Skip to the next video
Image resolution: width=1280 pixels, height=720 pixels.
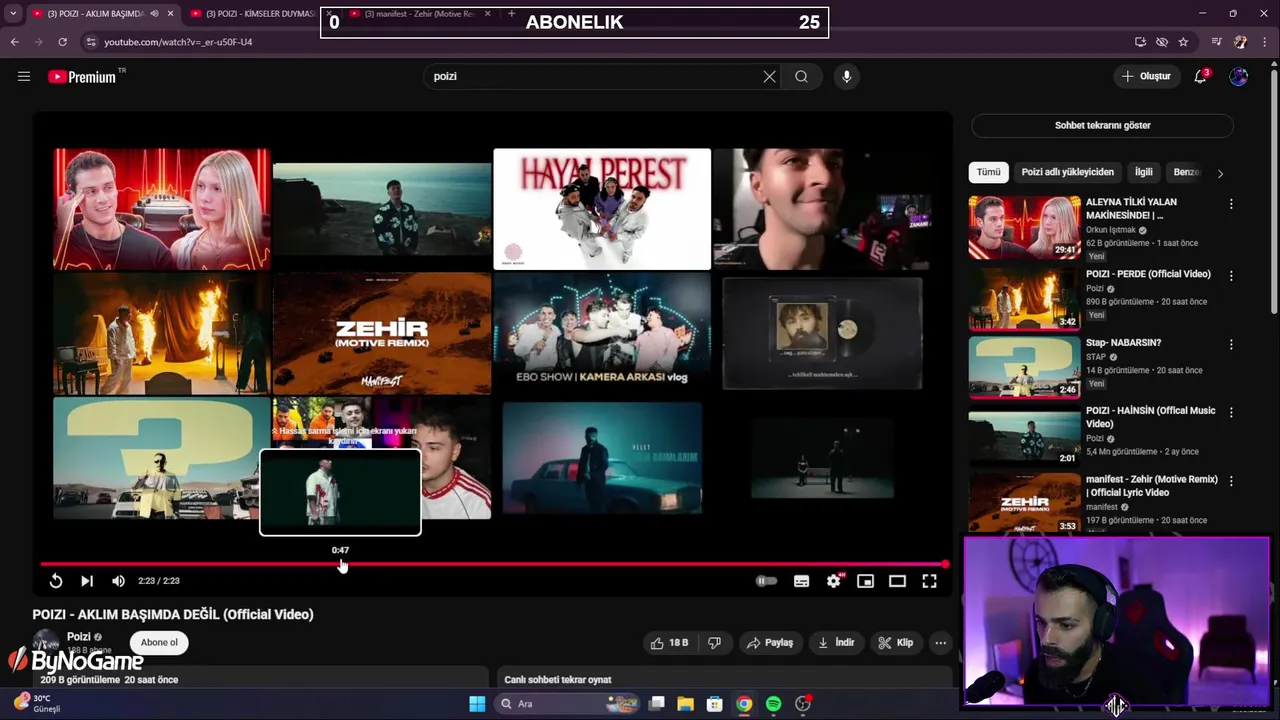point(87,581)
